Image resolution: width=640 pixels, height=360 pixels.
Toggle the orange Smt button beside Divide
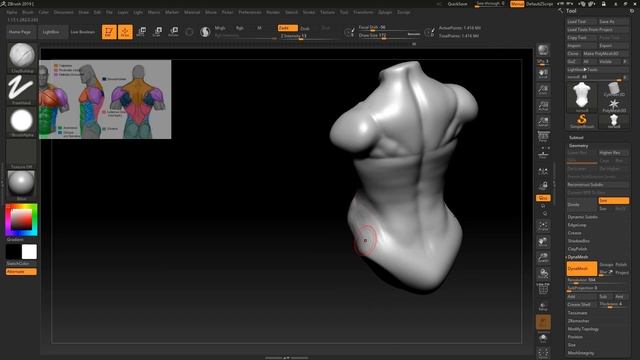click(613, 200)
